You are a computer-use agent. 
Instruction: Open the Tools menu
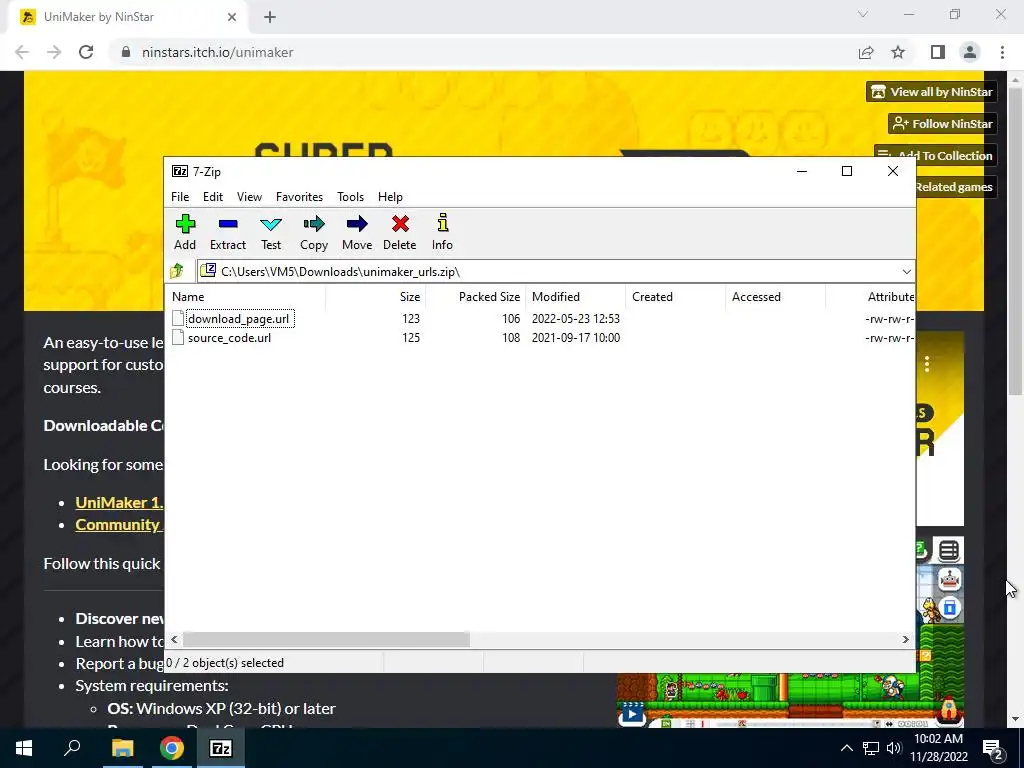[x=351, y=197]
